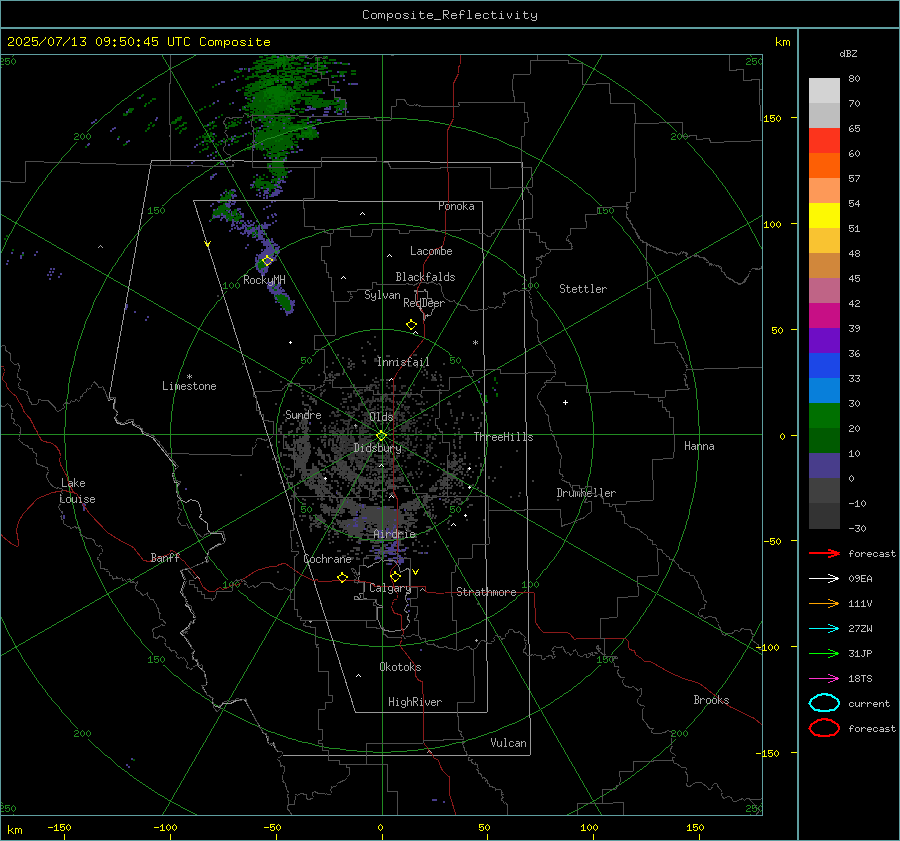The width and height of the screenshot is (900, 841).
Task: Click the km label at bottom-left corner
Action: [15, 830]
